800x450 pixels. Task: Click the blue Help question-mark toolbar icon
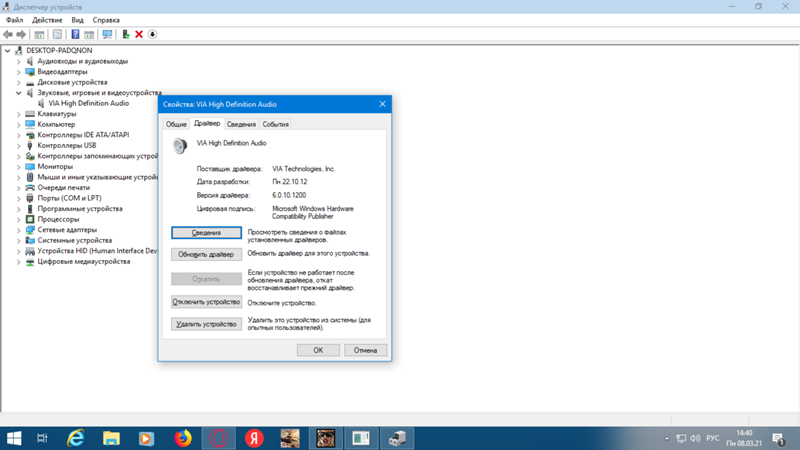(76, 34)
